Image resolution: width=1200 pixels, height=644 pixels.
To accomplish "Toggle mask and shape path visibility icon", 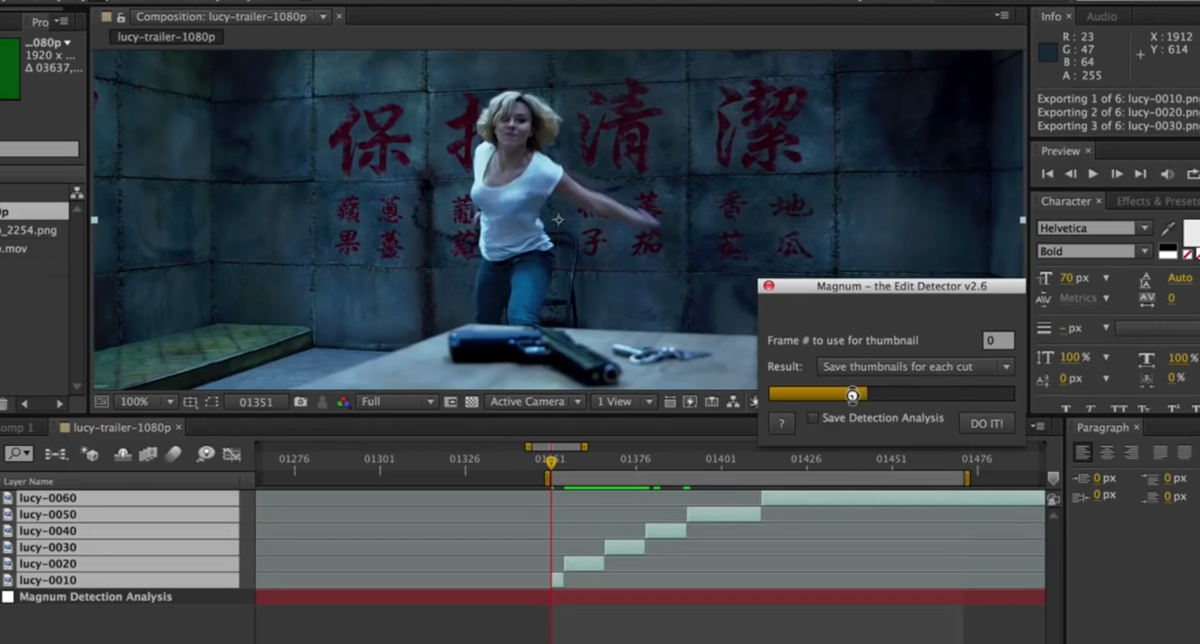I will click(x=212, y=402).
